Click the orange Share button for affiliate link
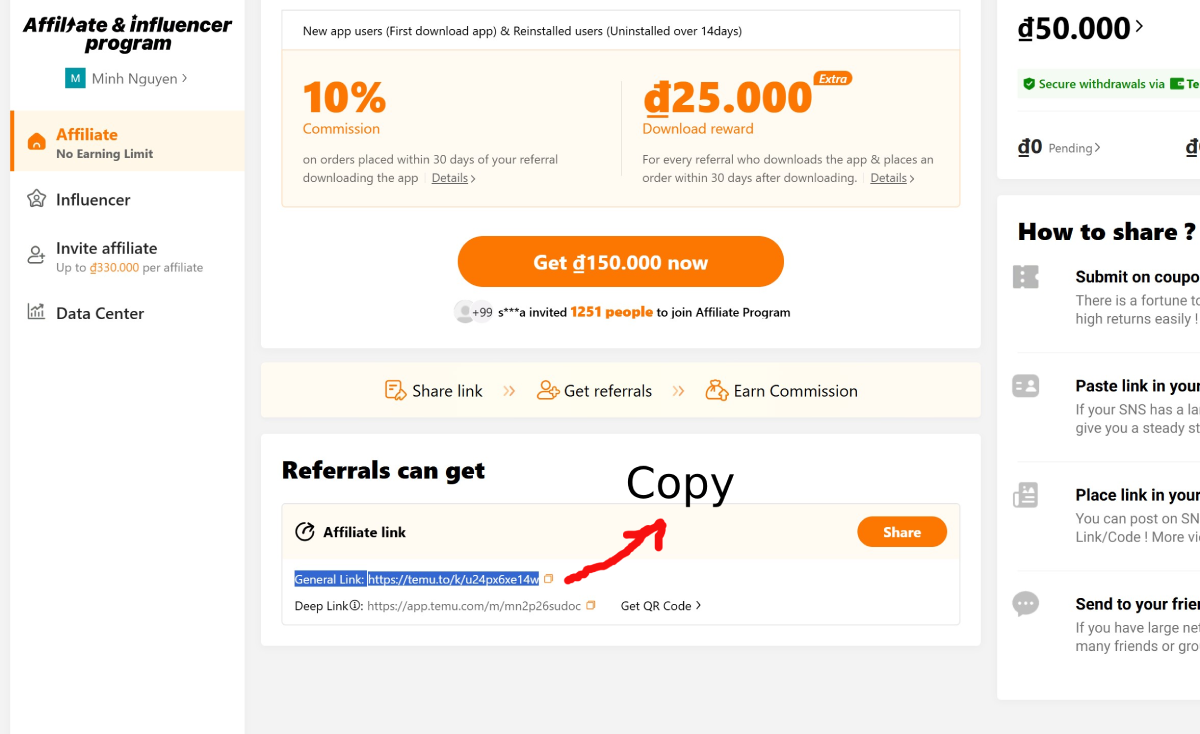This screenshot has height=734, width=1200. [901, 532]
